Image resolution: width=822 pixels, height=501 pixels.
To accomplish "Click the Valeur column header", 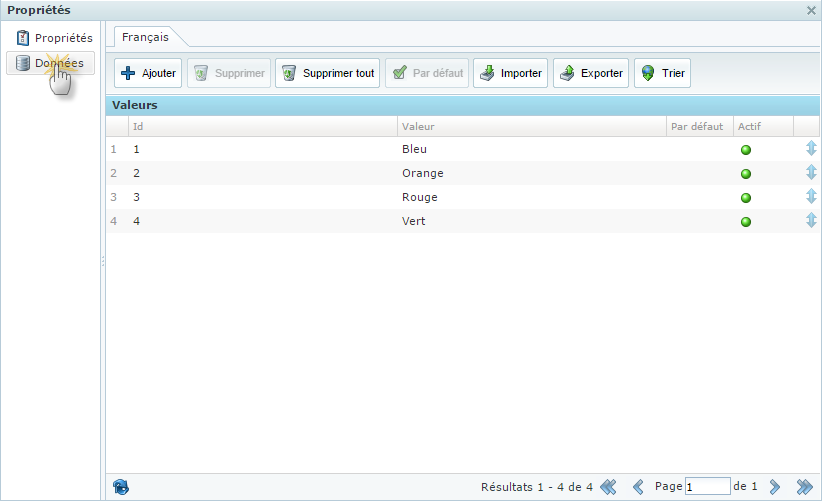I will pyautogui.click(x=532, y=126).
